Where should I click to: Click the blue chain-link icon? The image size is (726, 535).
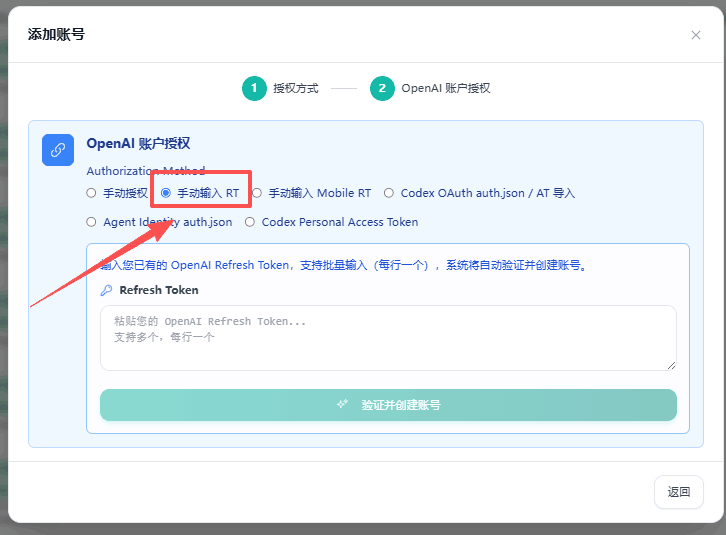58,150
